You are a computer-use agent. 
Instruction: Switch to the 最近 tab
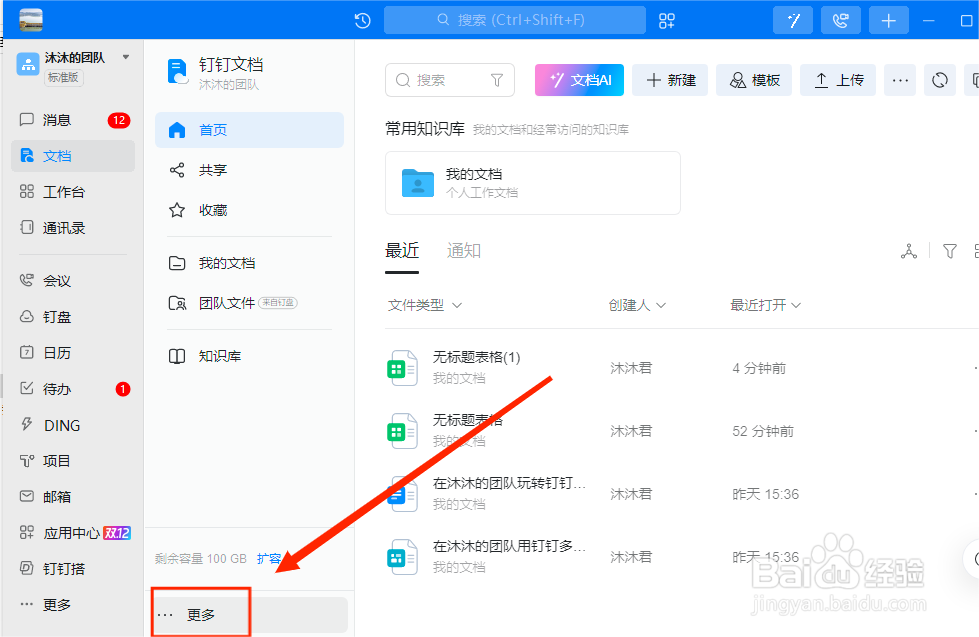pos(401,251)
